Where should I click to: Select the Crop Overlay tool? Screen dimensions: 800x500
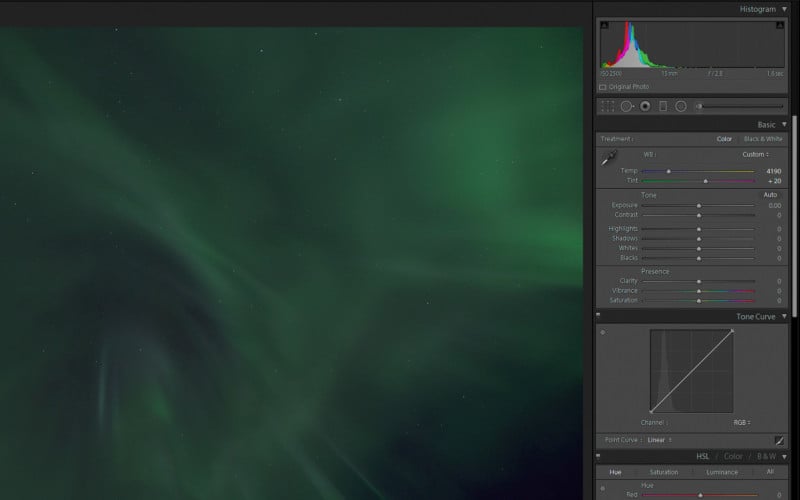pyautogui.click(x=607, y=106)
